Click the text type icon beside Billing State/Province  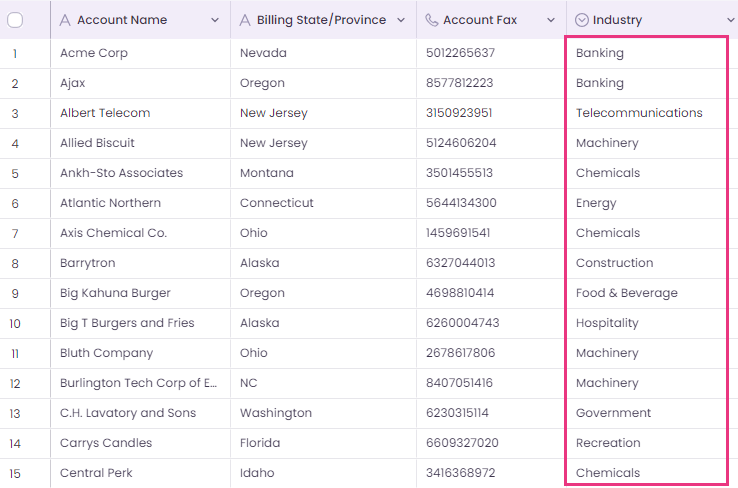point(245,20)
